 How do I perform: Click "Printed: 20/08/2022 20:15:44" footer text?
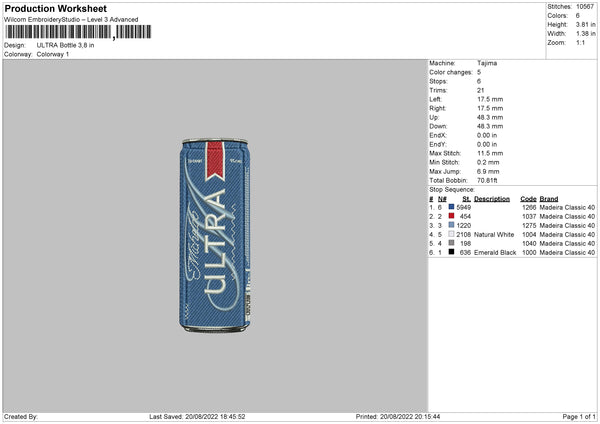pyautogui.click(x=398, y=417)
